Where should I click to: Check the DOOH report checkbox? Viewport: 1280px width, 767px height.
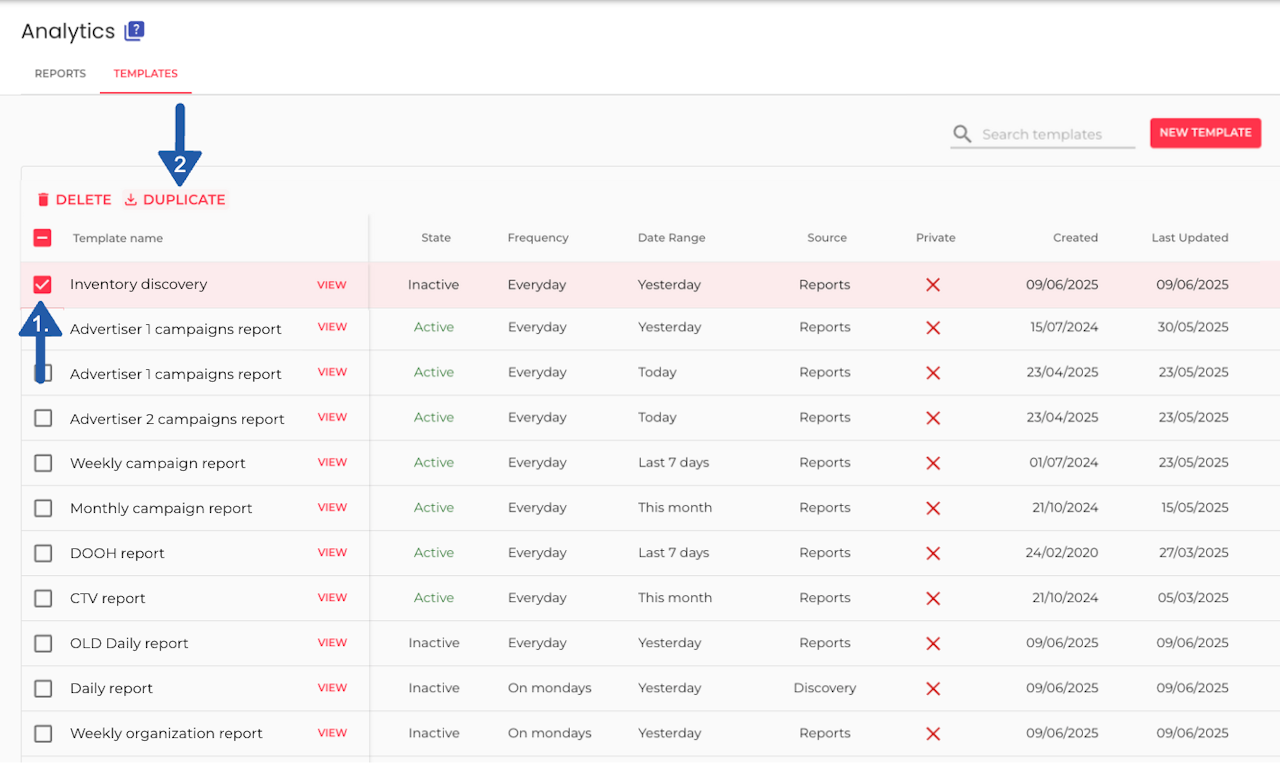pos(43,553)
